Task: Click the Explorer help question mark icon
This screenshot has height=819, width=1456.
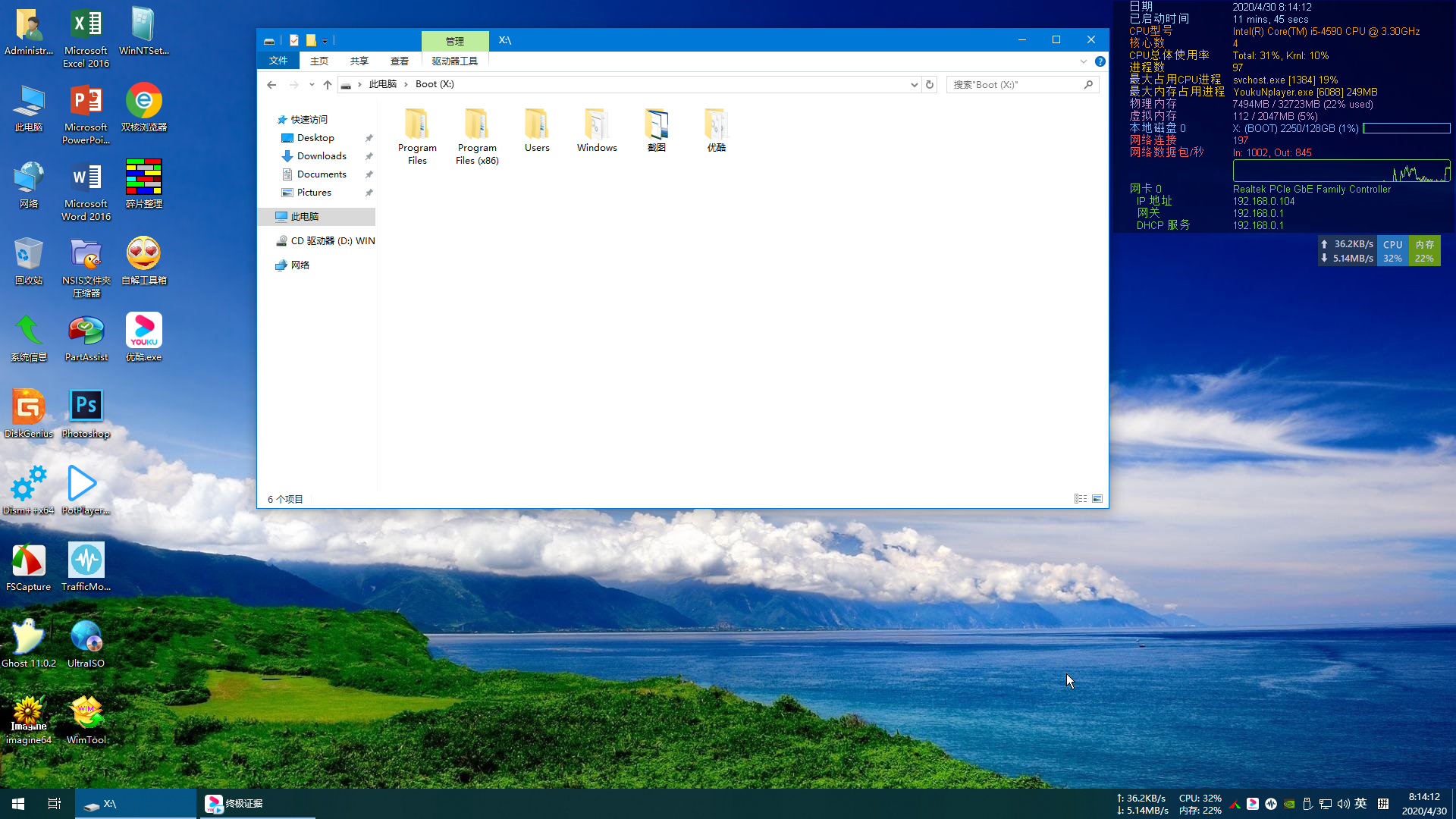Action: click(1100, 61)
